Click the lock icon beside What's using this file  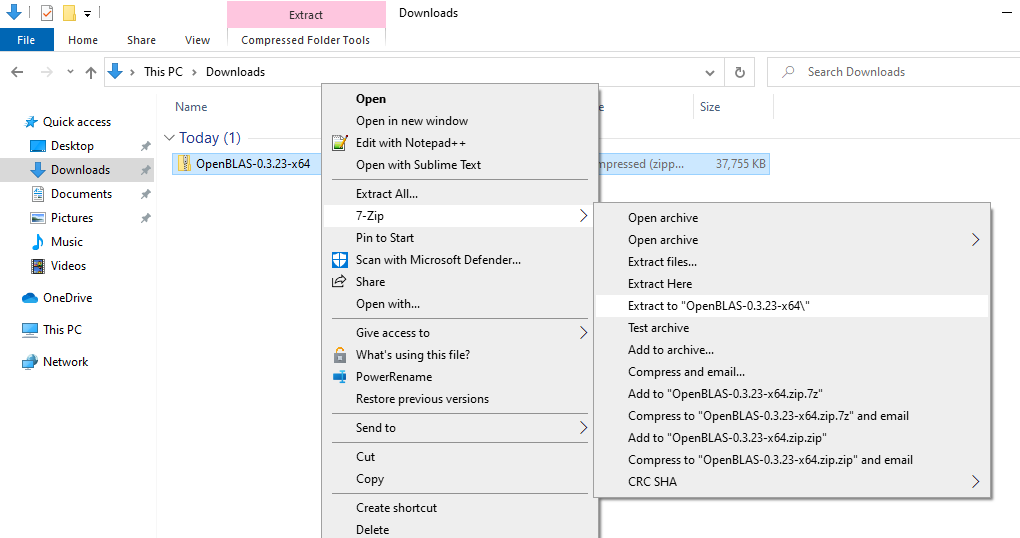pos(340,355)
